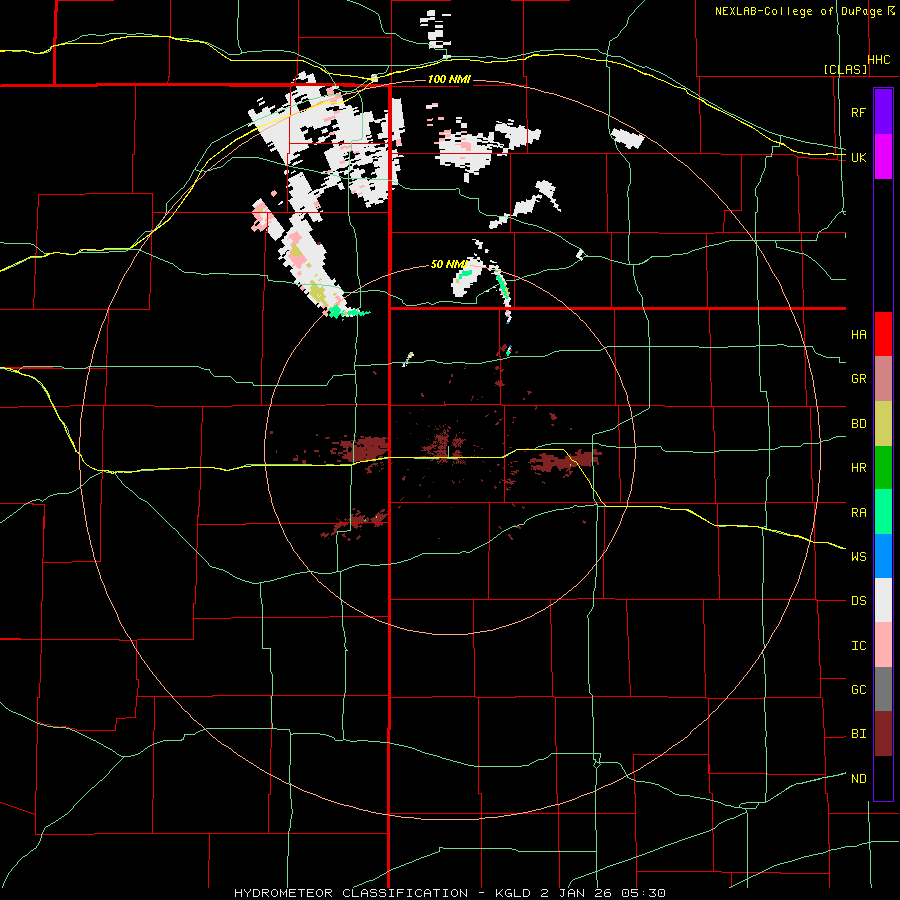Pick the BI dark-red legend swatch
The width and height of the screenshot is (900, 900).
883,734
